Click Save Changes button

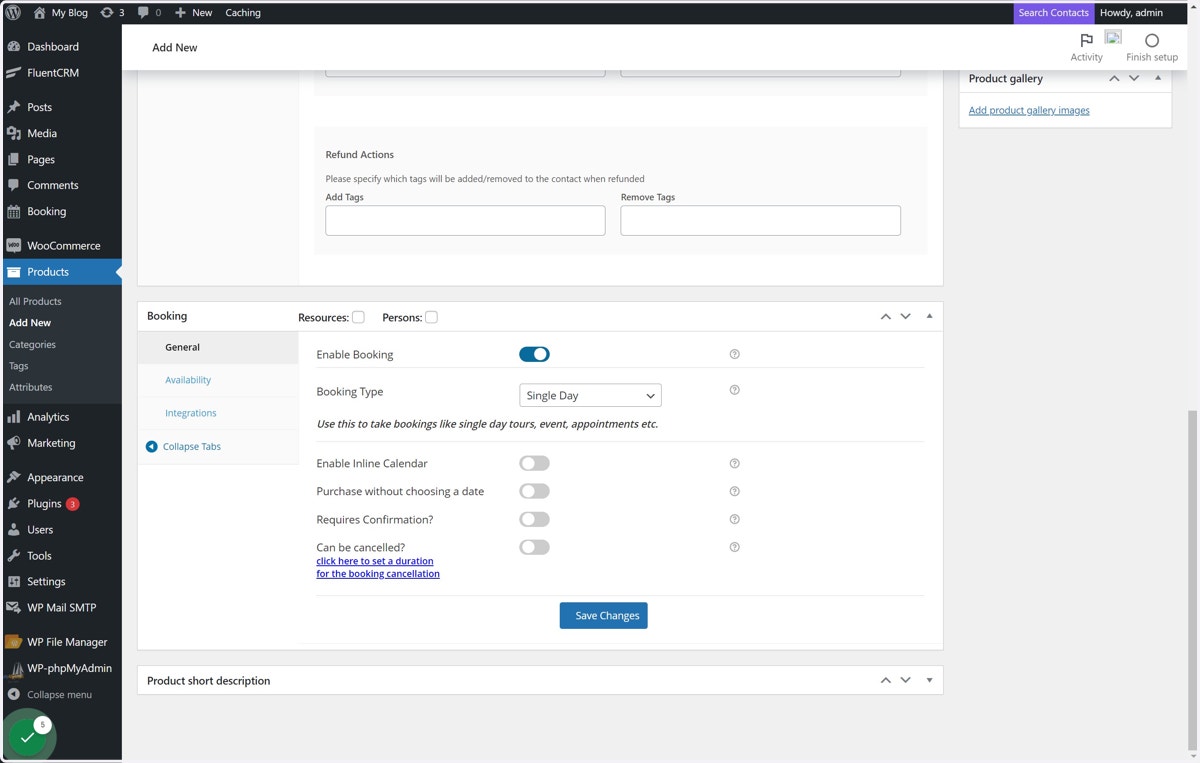click(x=604, y=615)
